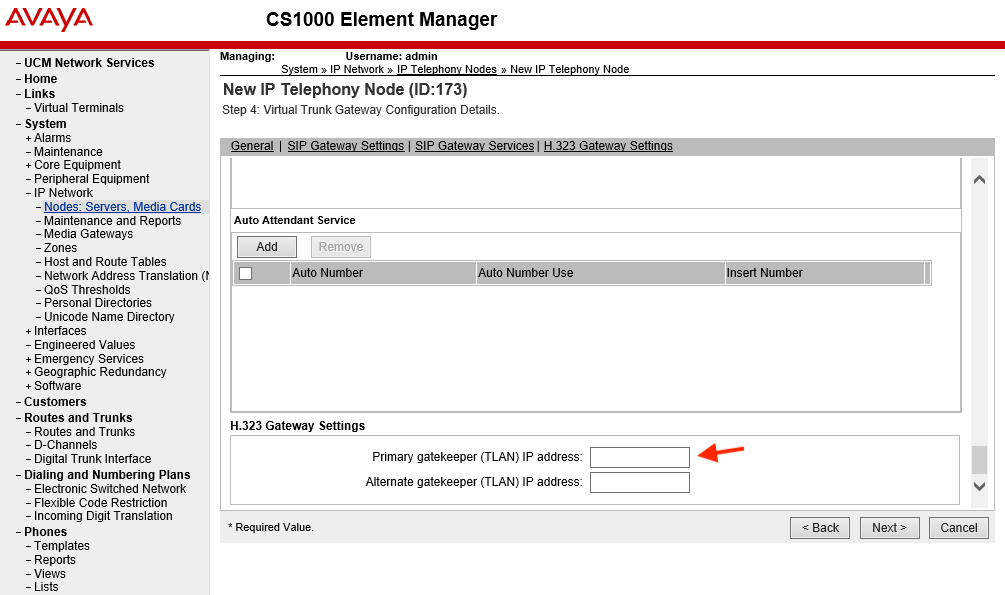Expand the Software tree item
1005x595 pixels.
28,387
